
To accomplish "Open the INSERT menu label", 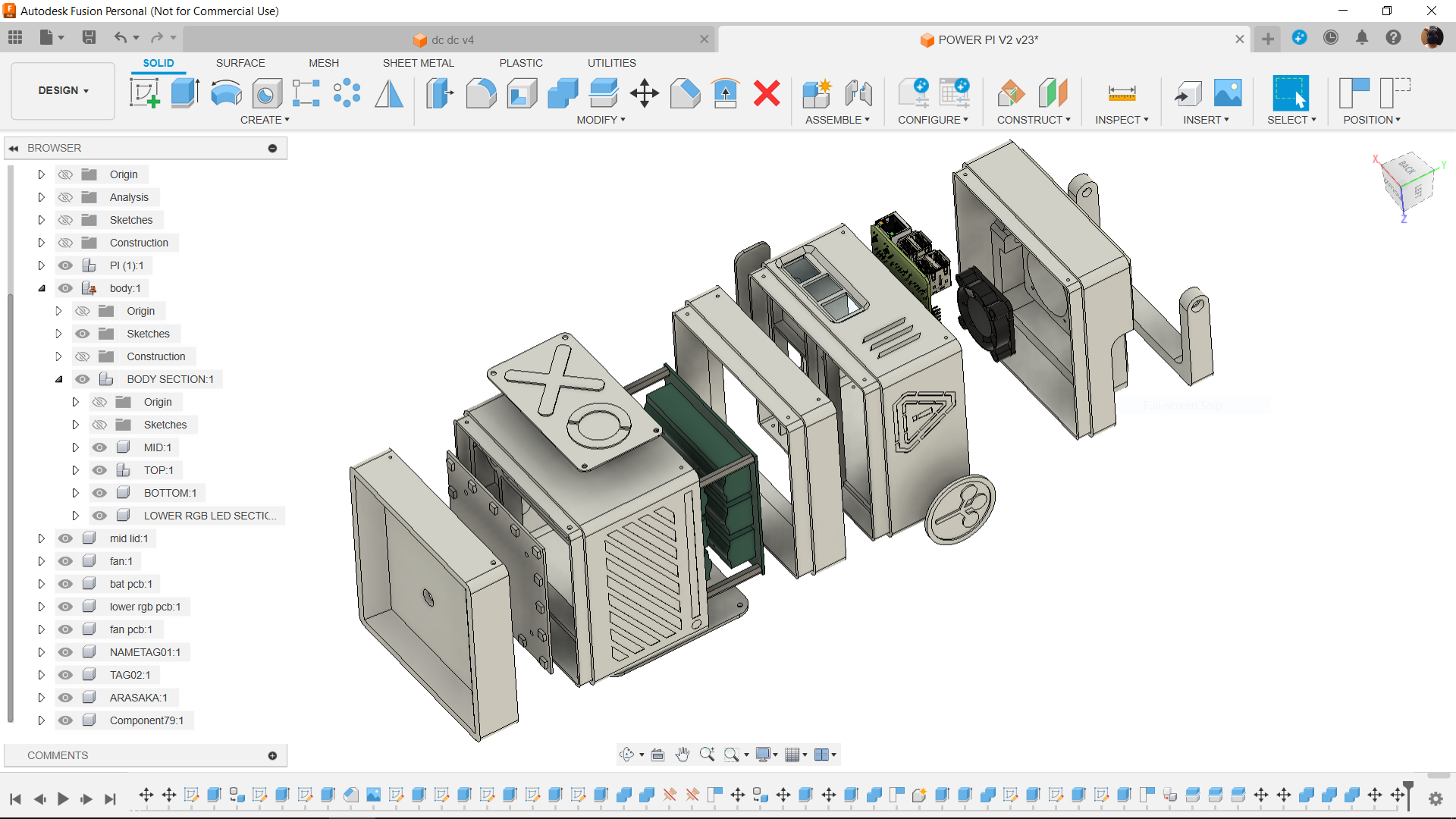I will tap(1206, 120).
